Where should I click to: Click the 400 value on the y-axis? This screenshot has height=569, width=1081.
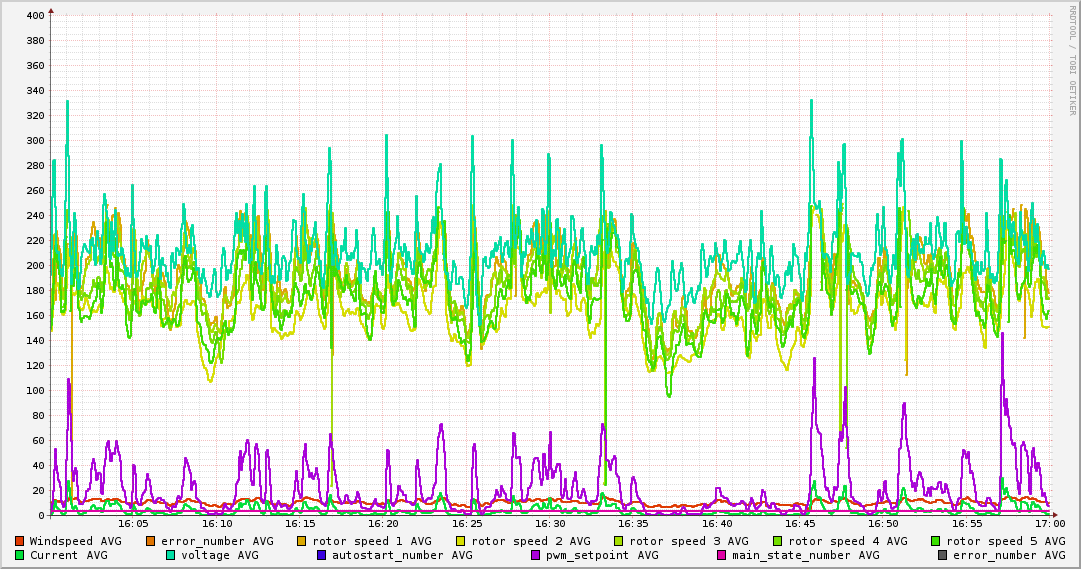tap(34, 16)
